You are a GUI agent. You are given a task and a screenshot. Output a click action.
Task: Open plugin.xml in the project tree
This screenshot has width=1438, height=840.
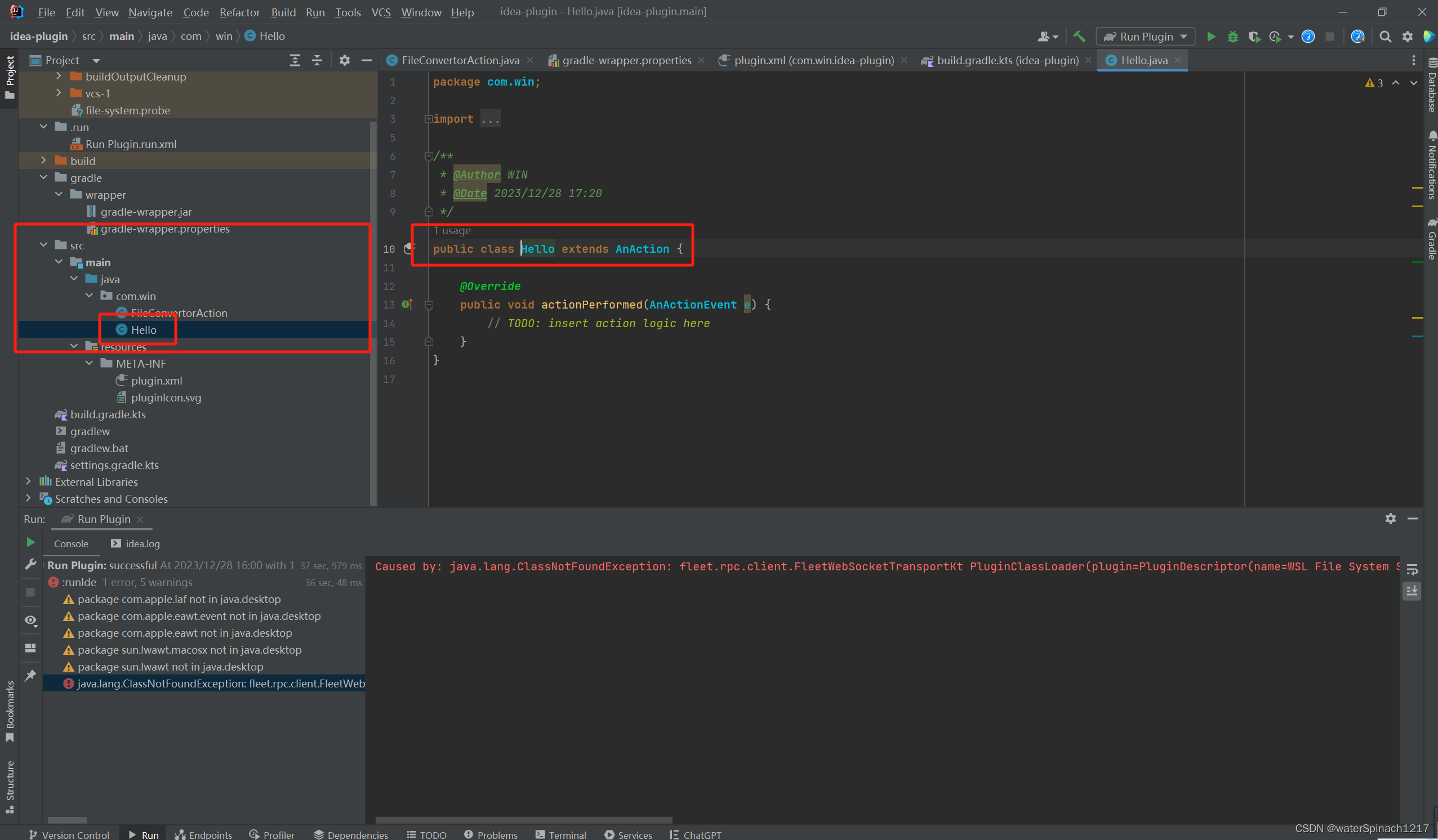pyautogui.click(x=157, y=381)
